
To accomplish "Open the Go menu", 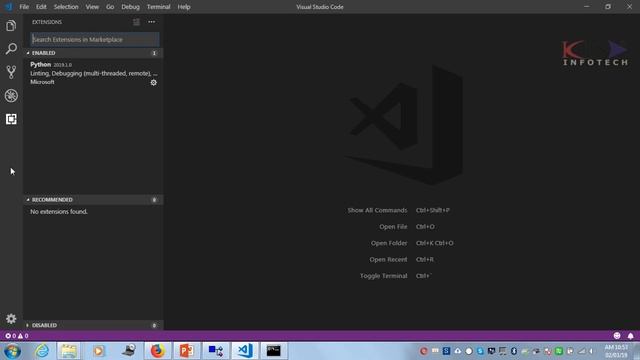I will pos(110,7).
